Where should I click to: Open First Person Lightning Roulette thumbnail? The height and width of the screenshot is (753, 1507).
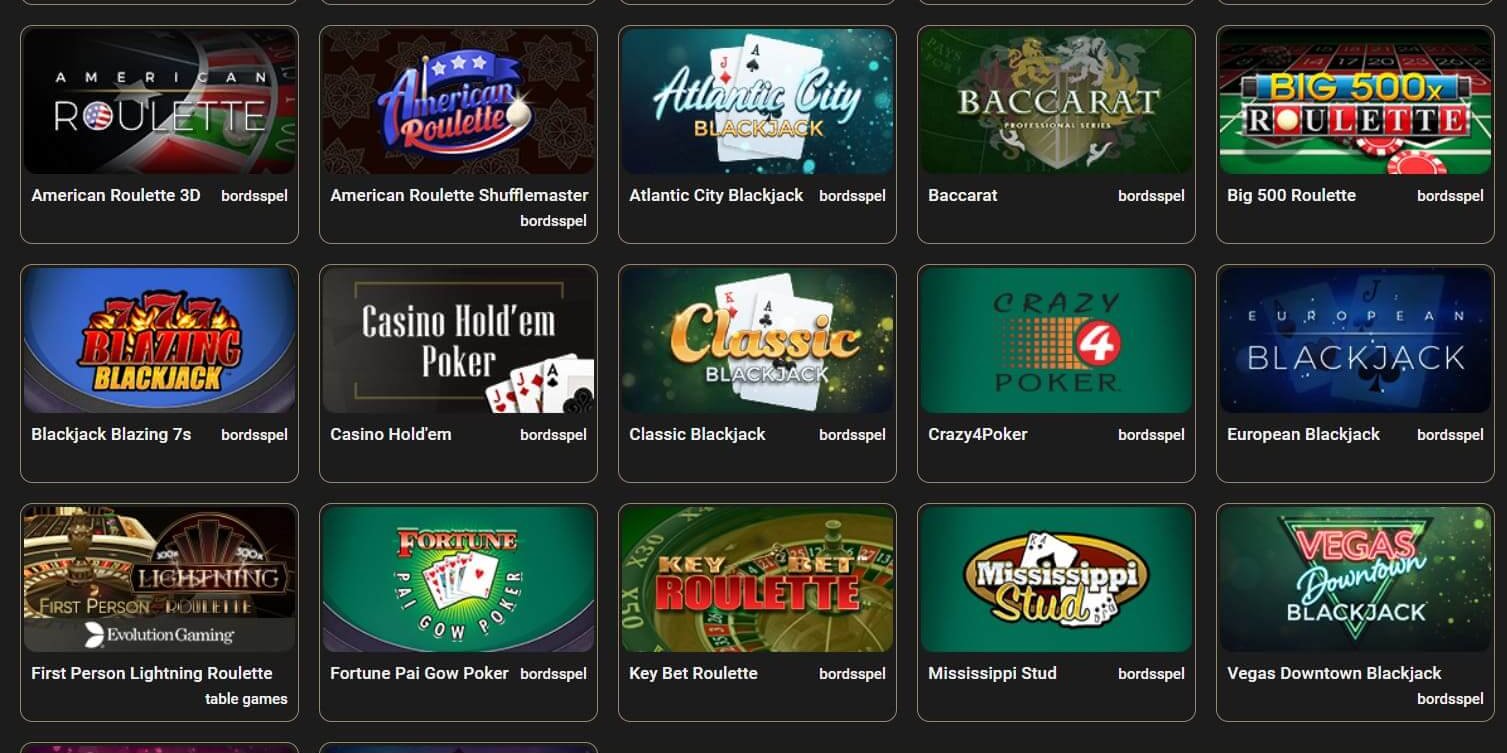pyautogui.click(x=159, y=580)
